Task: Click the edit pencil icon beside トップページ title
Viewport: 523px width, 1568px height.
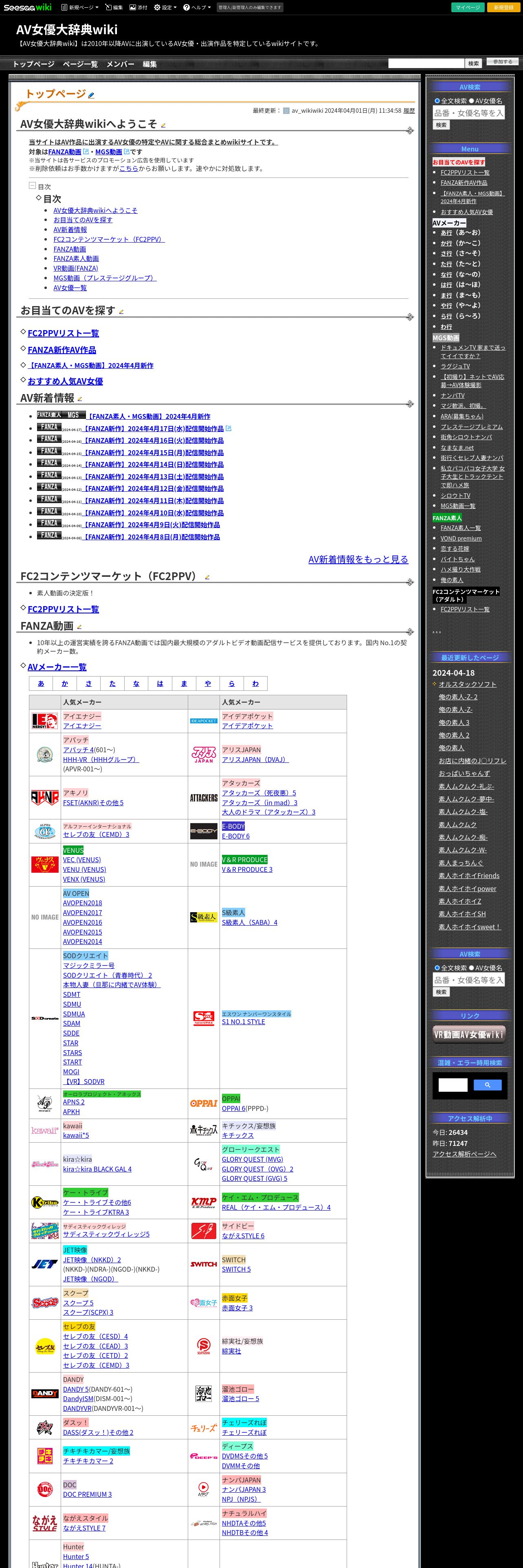Action: click(91, 95)
